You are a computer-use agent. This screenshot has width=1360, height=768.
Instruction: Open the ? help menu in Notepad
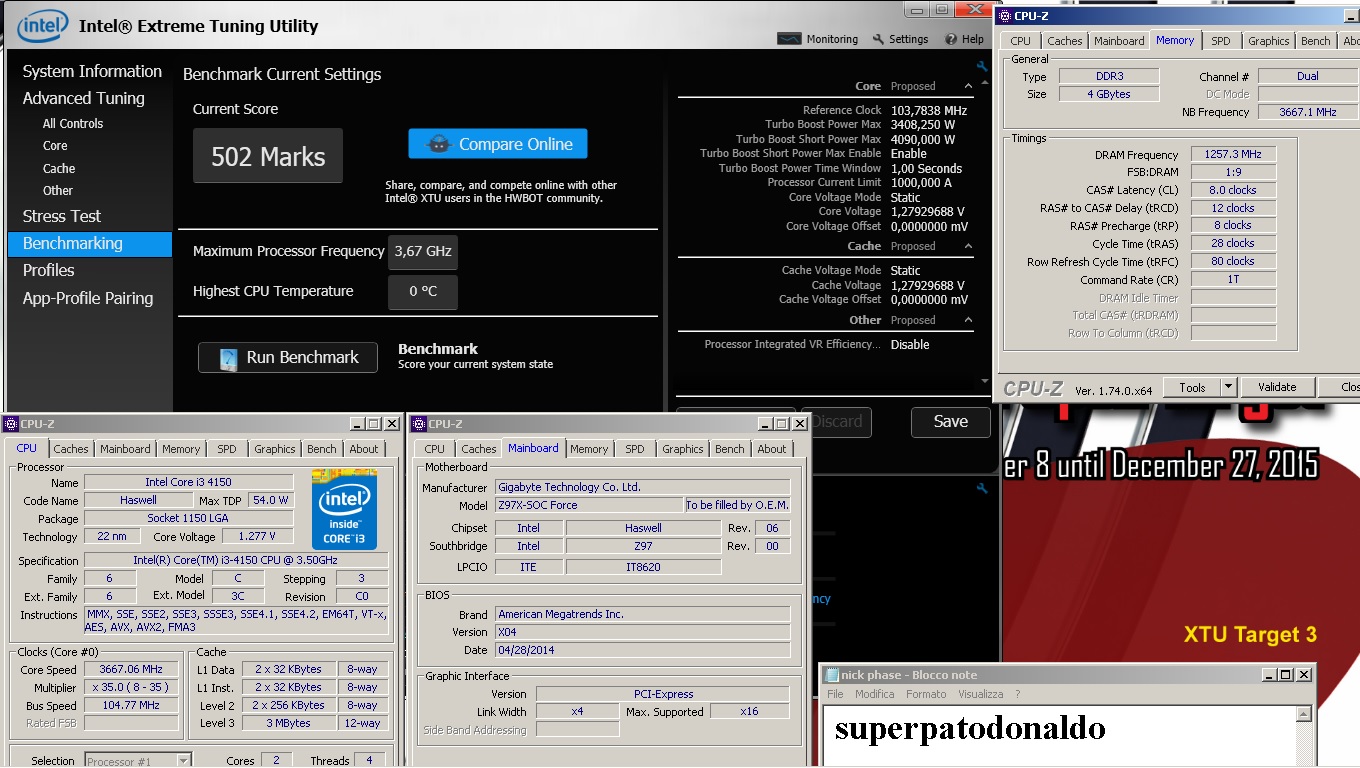coord(1018,694)
